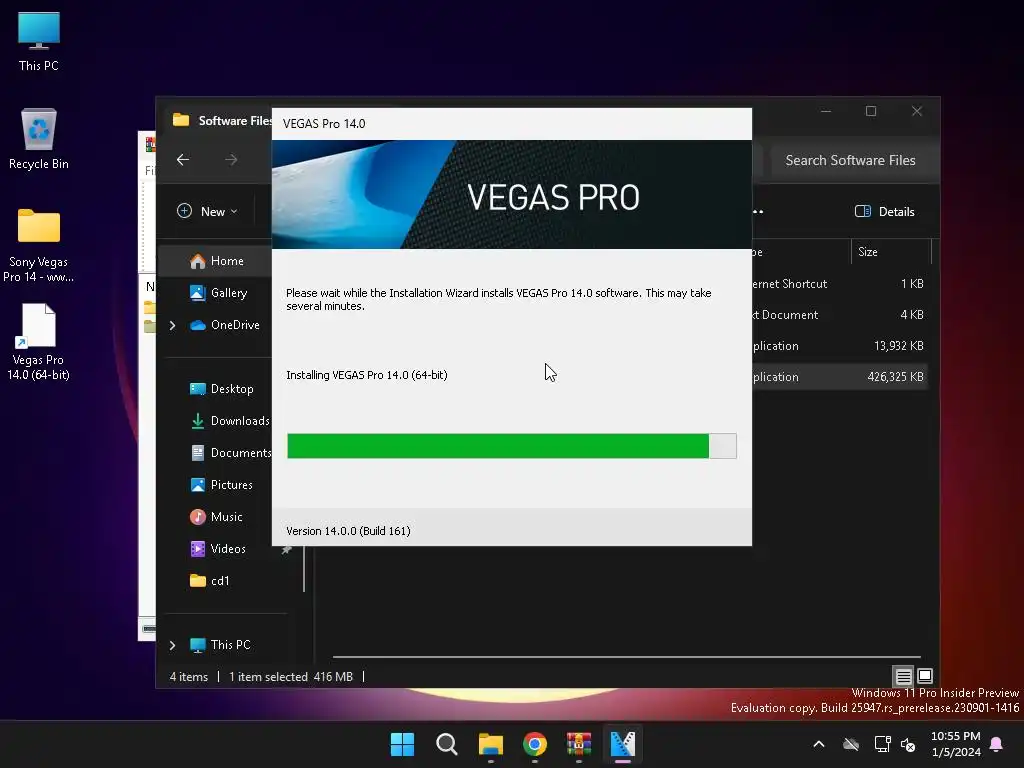Maximize the Software Files Explorer window
Viewport: 1024px width, 768px height.
871,111
